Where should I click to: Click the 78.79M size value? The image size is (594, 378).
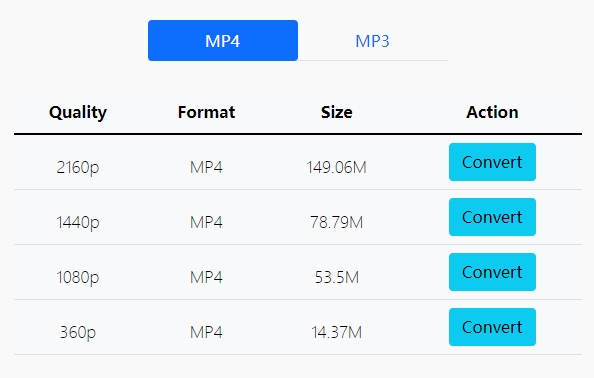coord(336,222)
